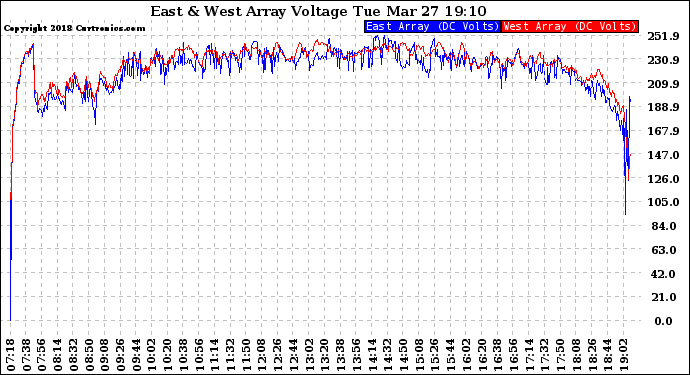
Task: Click the 07:38 time label
Action: (x=26, y=355)
